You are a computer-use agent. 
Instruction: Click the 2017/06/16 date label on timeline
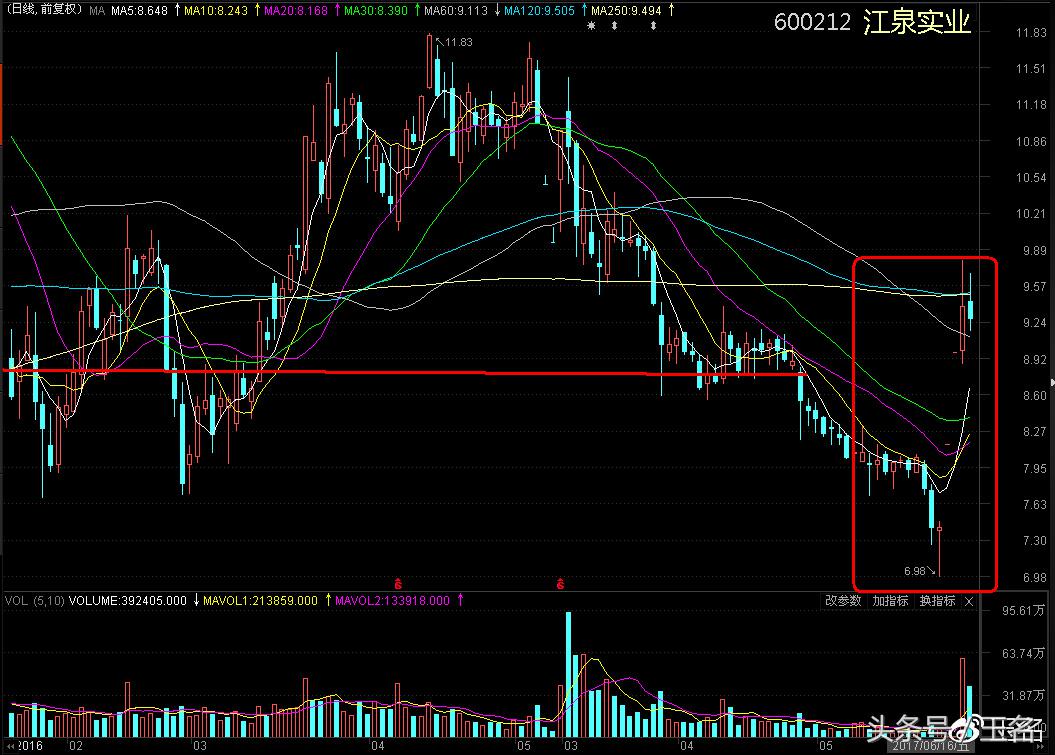930,745
